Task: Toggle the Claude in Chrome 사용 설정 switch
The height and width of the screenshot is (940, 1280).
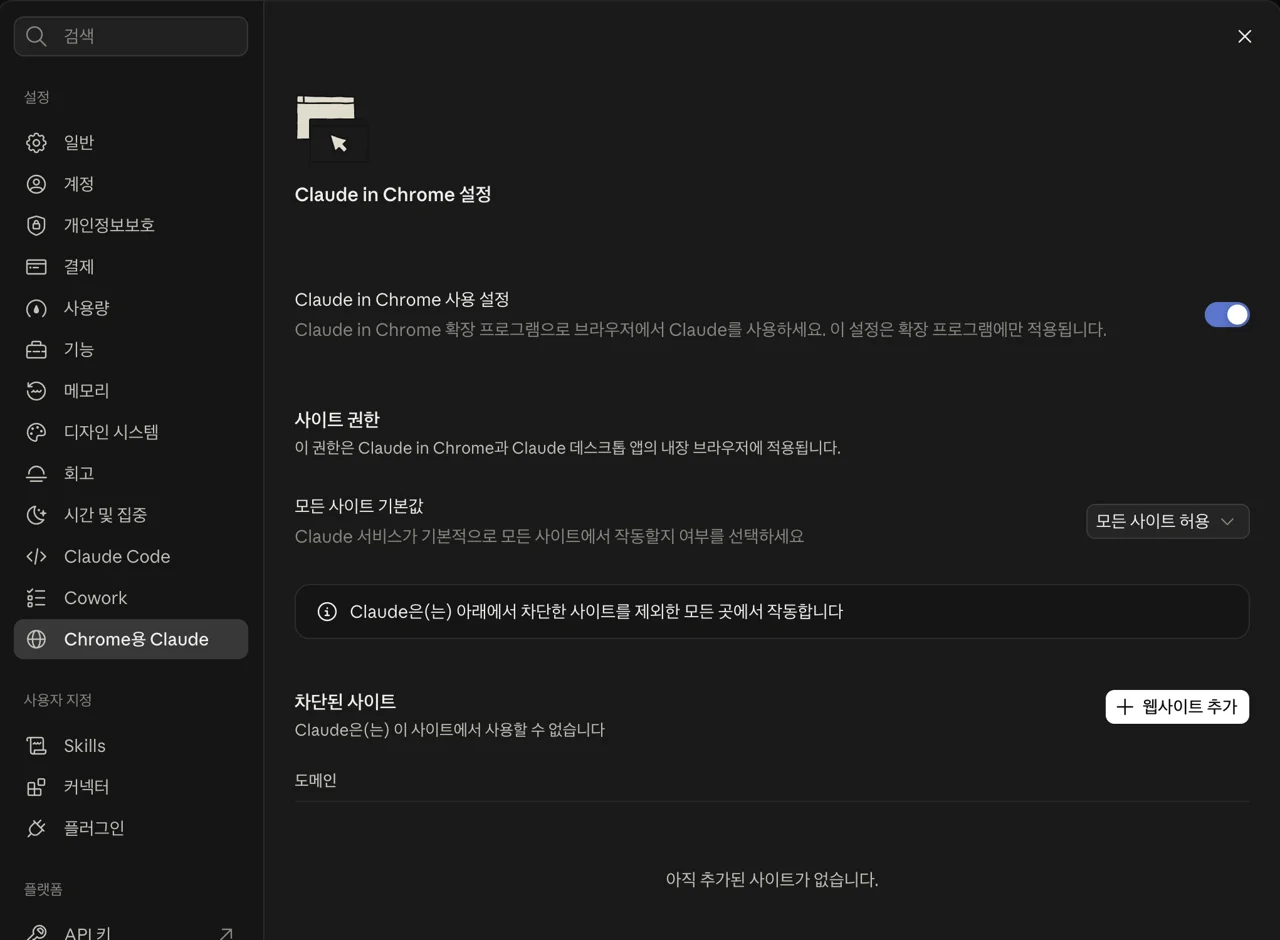Action: [1227, 315]
